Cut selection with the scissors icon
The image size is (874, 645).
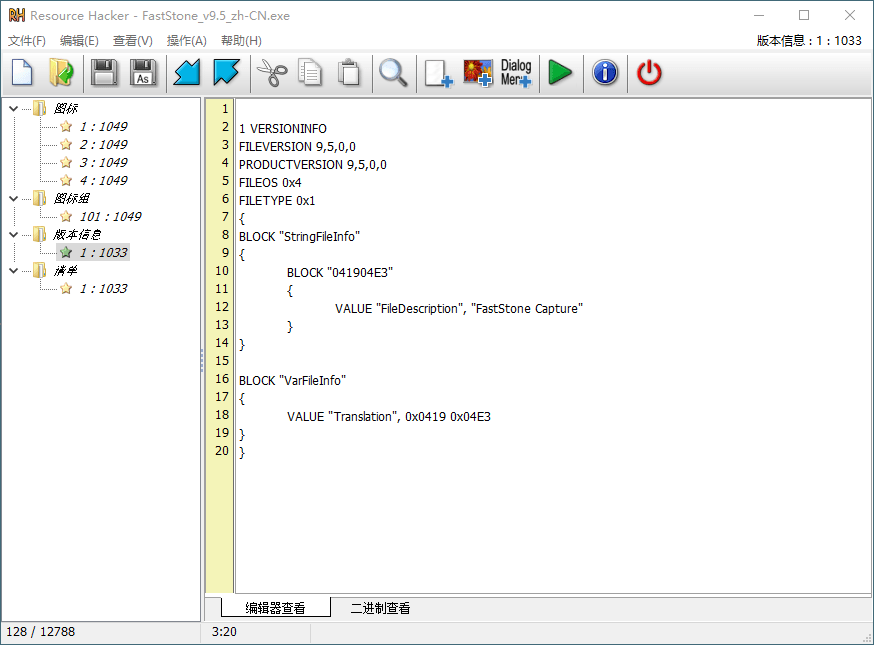click(271, 72)
